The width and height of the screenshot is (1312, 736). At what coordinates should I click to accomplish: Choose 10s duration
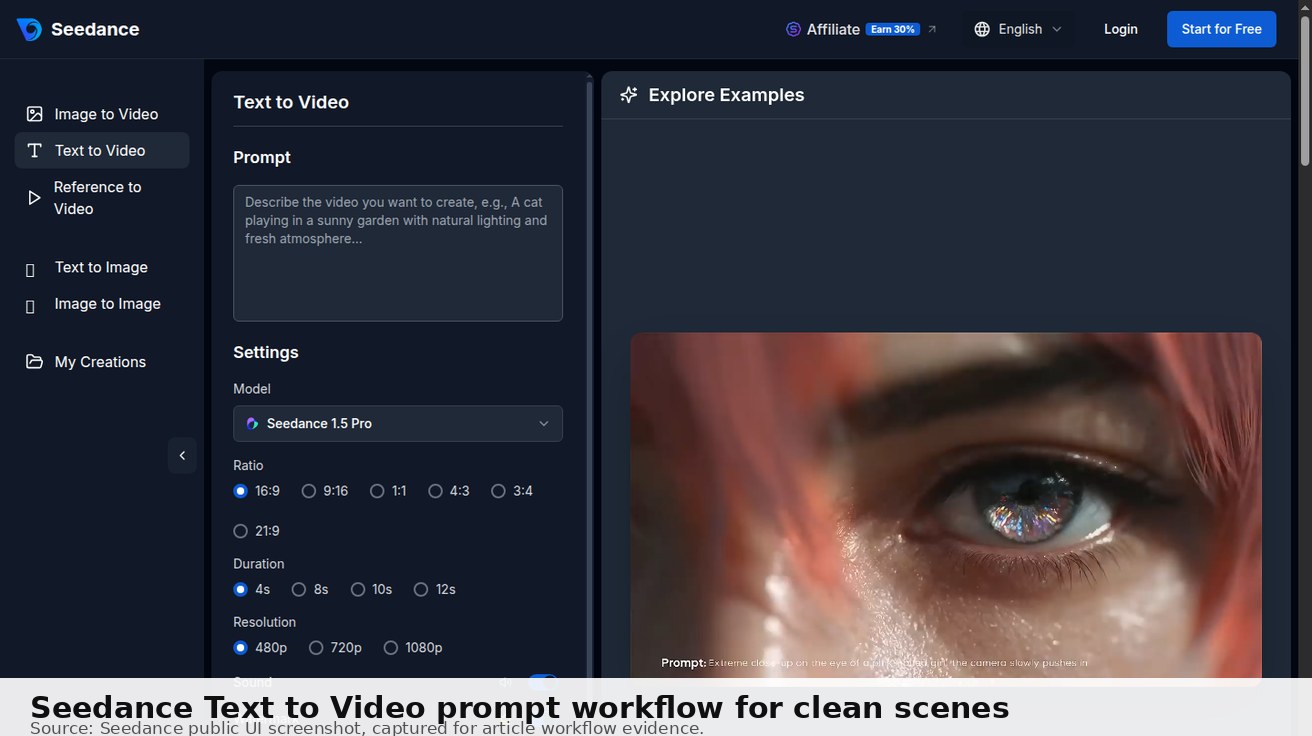click(371, 590)
